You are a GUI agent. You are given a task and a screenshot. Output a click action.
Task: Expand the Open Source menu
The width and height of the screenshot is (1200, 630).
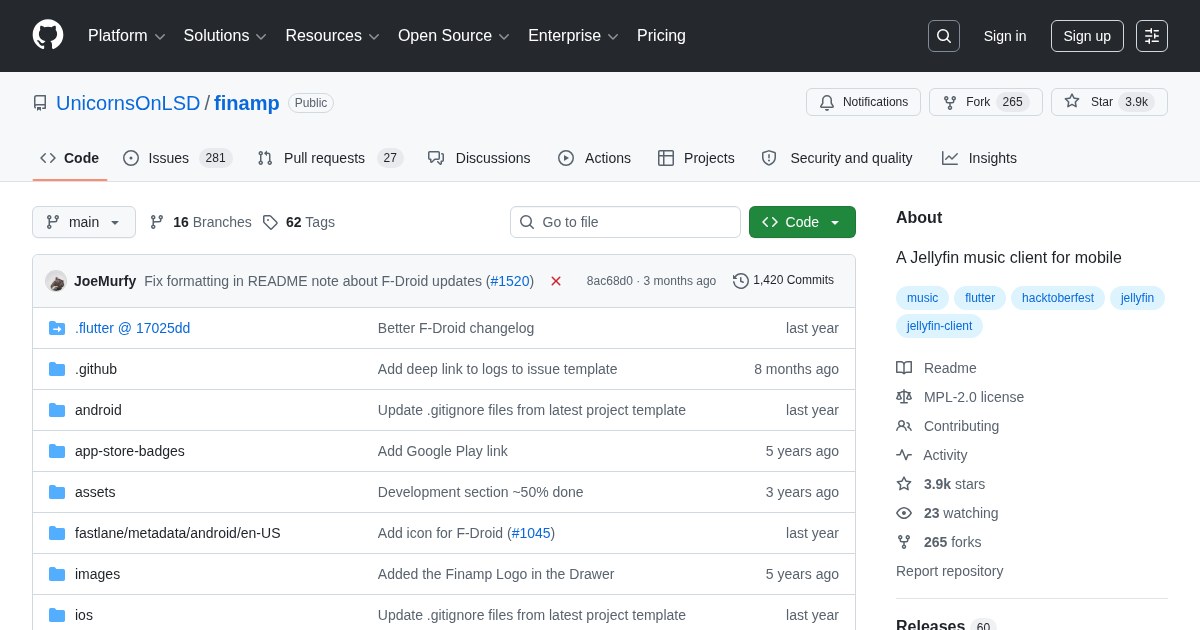(454, 36)
